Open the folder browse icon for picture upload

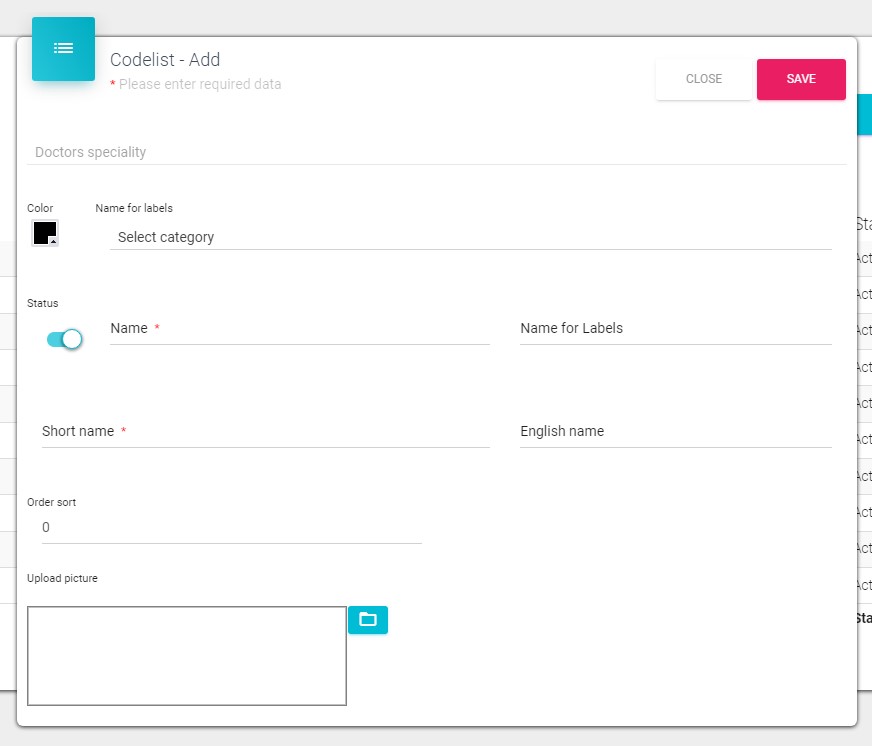pyautogui.click(x=368, y=620)
